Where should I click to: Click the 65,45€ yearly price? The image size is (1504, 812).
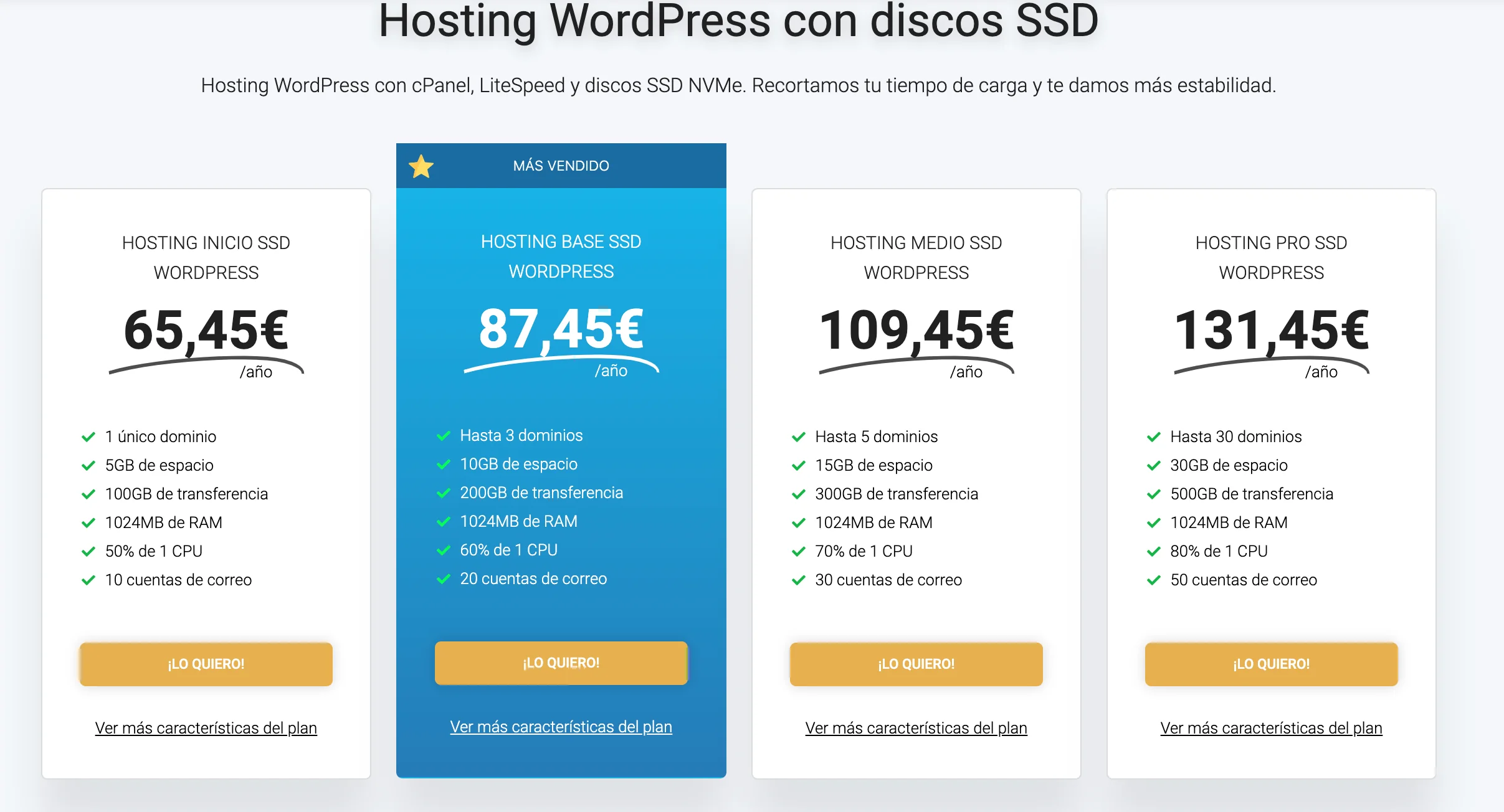206,331
